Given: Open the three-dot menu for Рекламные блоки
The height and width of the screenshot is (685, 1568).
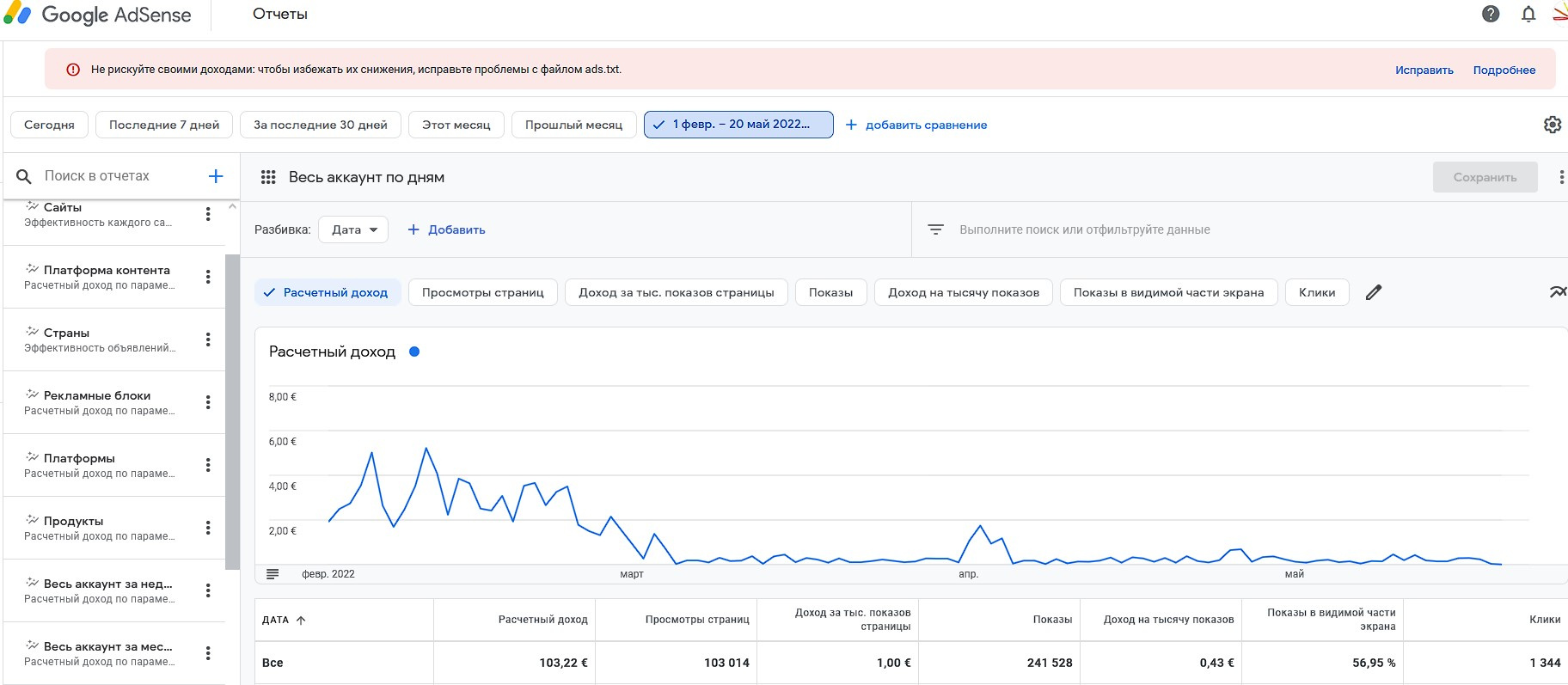Looking at the screenshot, I should coord(208,402).
